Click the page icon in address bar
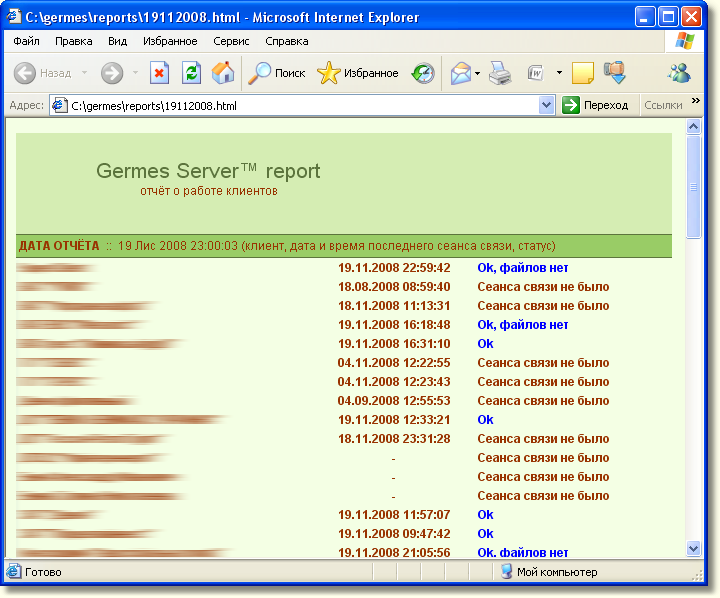This screenshot has height=598, width=720. tap(60, 106)
